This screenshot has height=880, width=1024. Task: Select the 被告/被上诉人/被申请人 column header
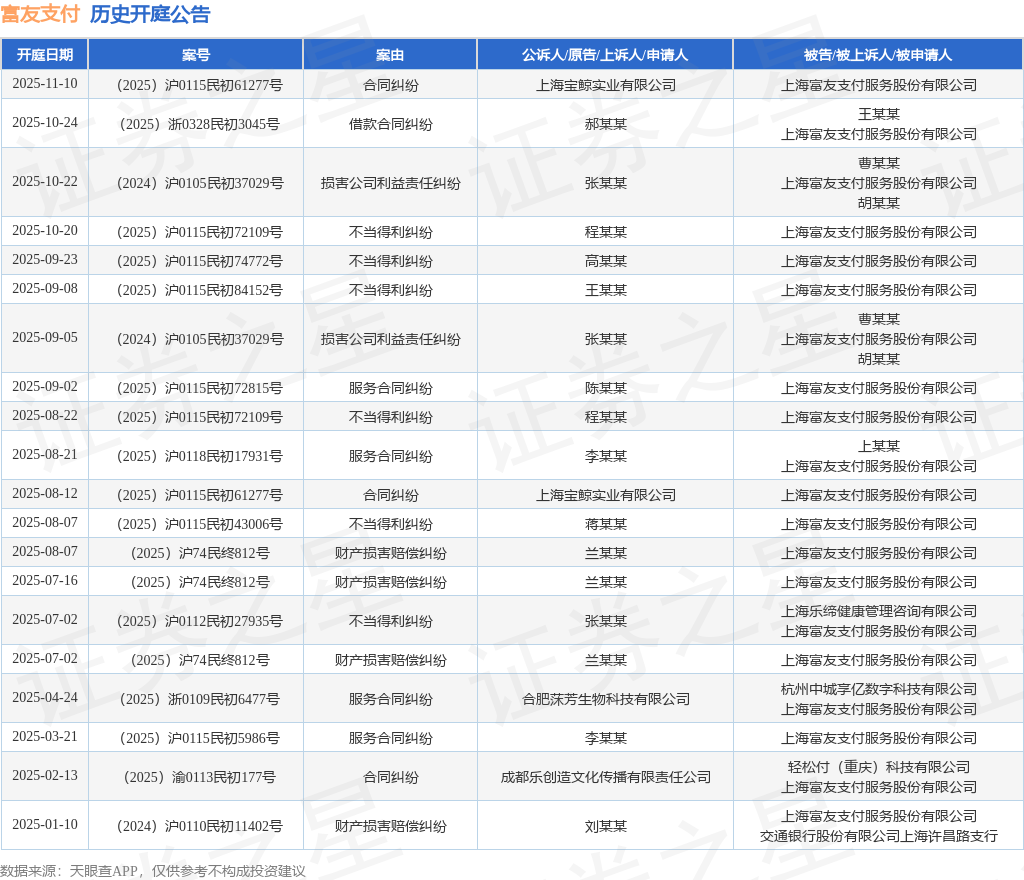pos(878,55)
